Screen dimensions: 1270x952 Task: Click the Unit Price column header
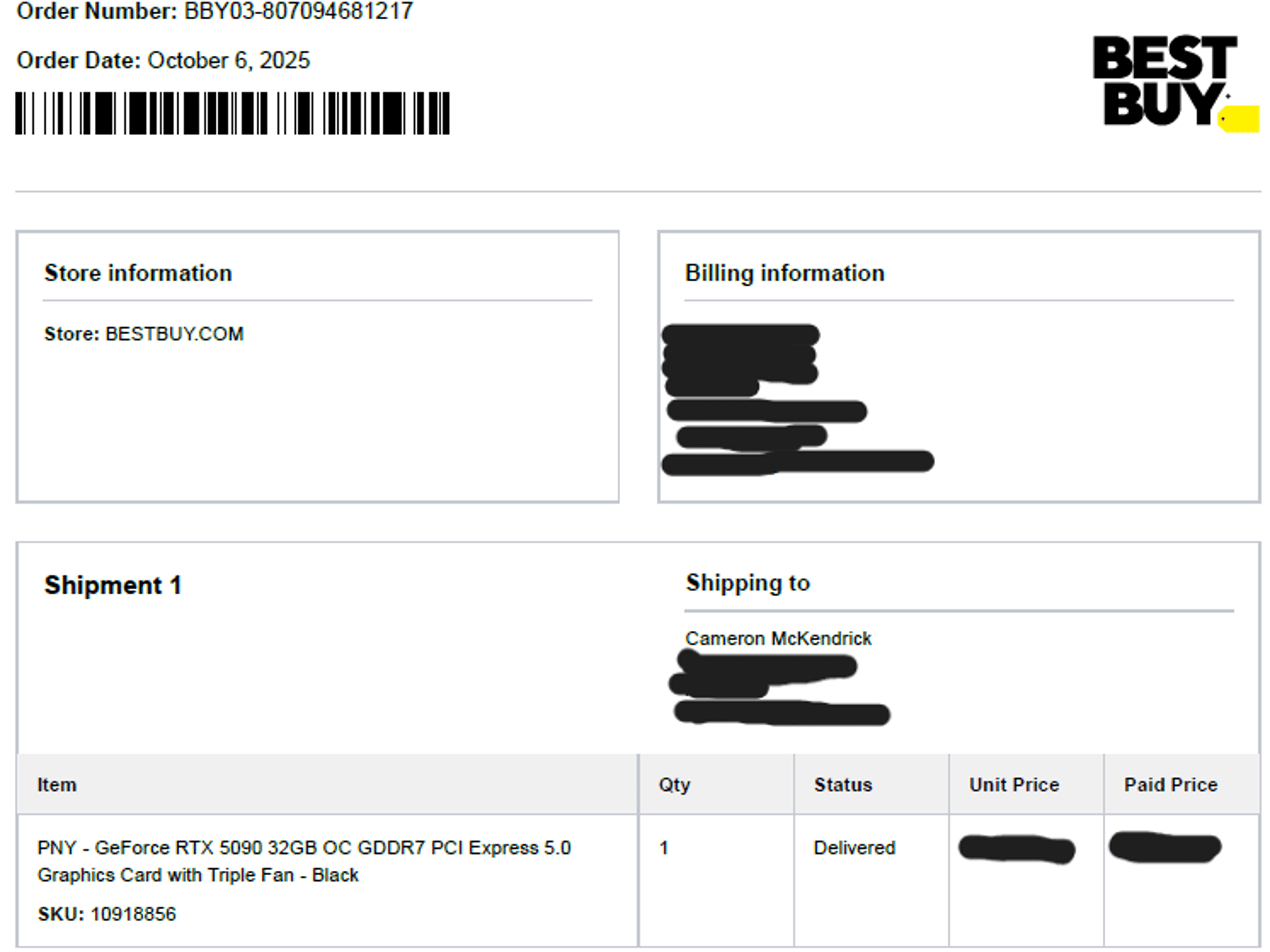1015,785
